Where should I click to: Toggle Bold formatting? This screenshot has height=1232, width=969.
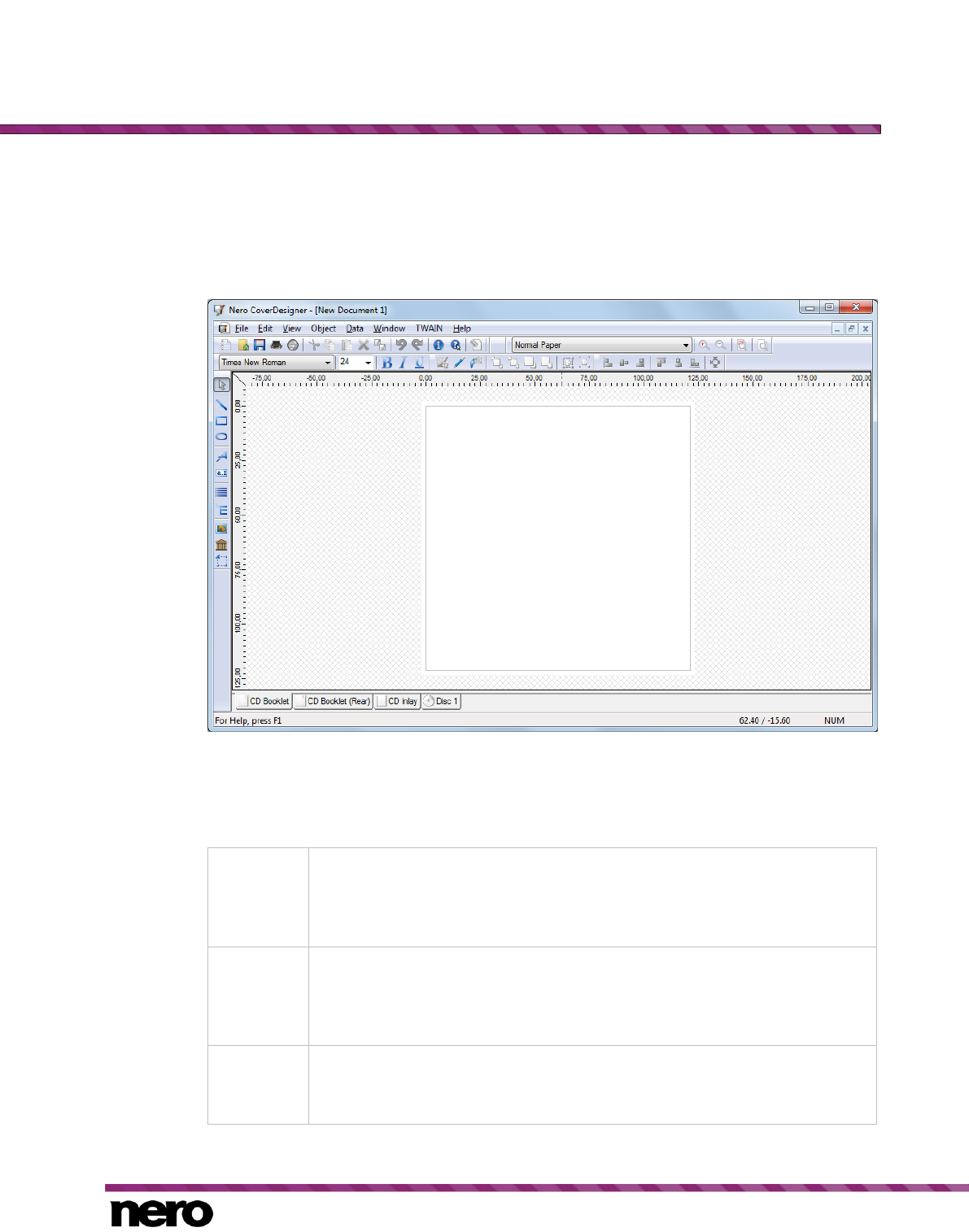(x=386, y=363)
